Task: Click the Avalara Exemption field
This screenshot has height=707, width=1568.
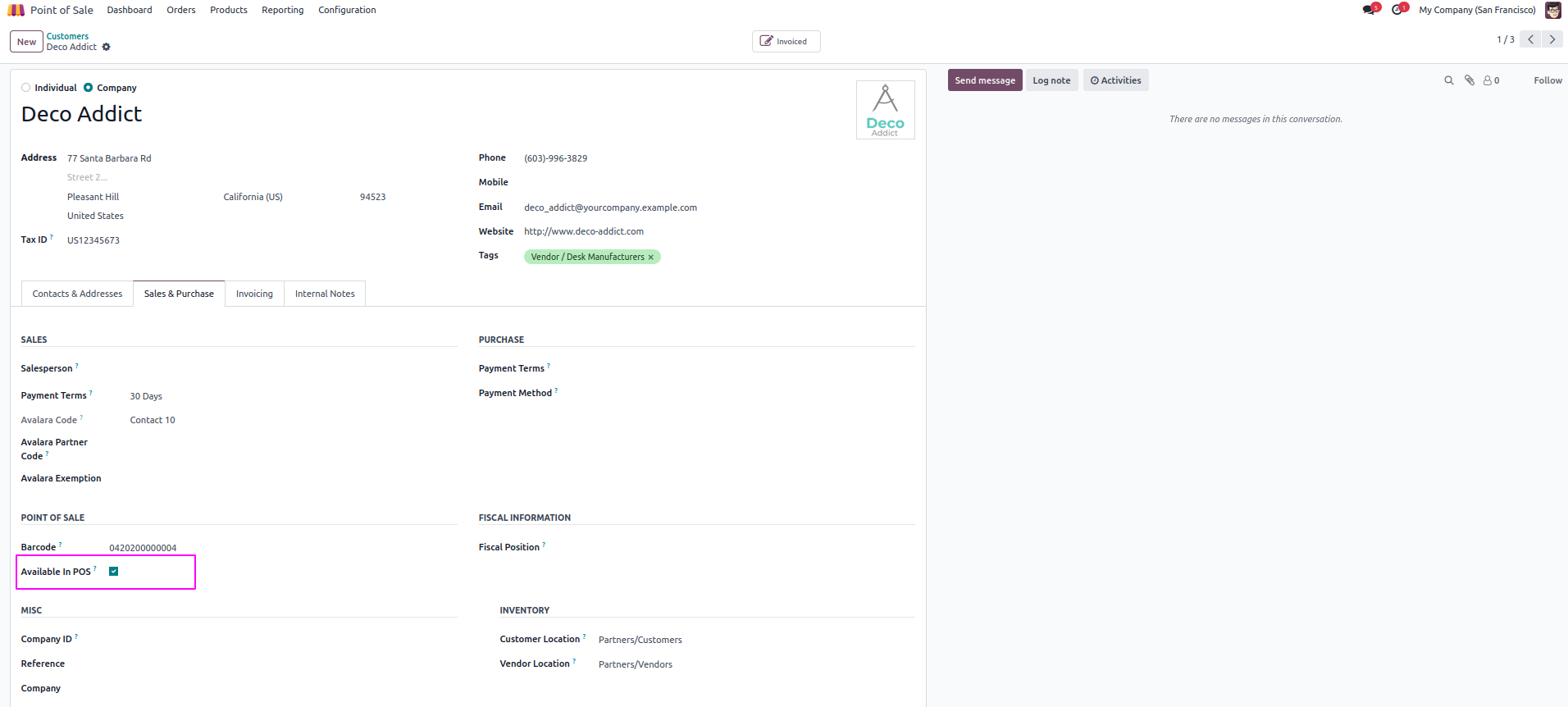Action: [x=293, y=479]
